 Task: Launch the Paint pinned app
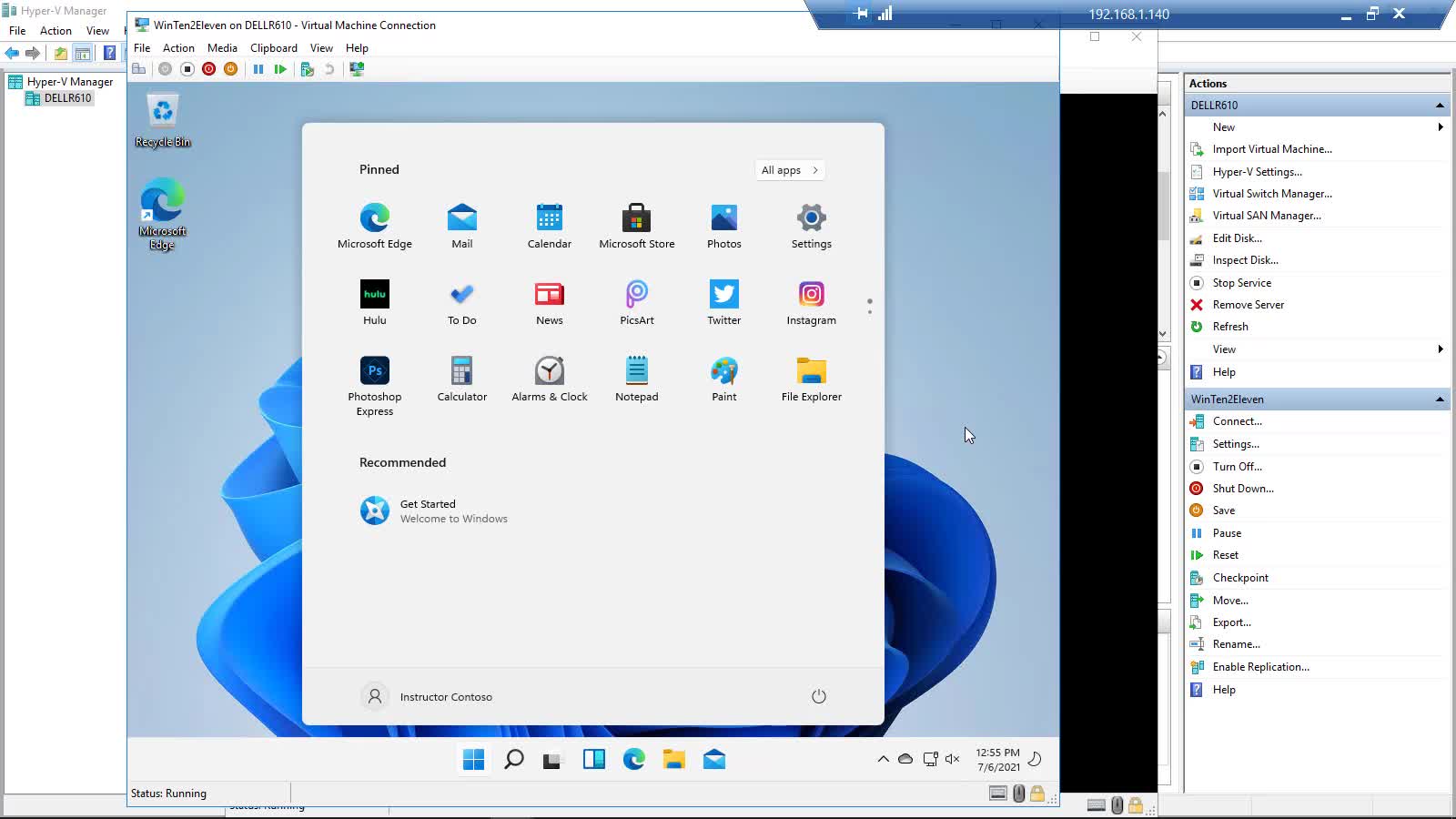pyautogui.click(x=724, y=379)
